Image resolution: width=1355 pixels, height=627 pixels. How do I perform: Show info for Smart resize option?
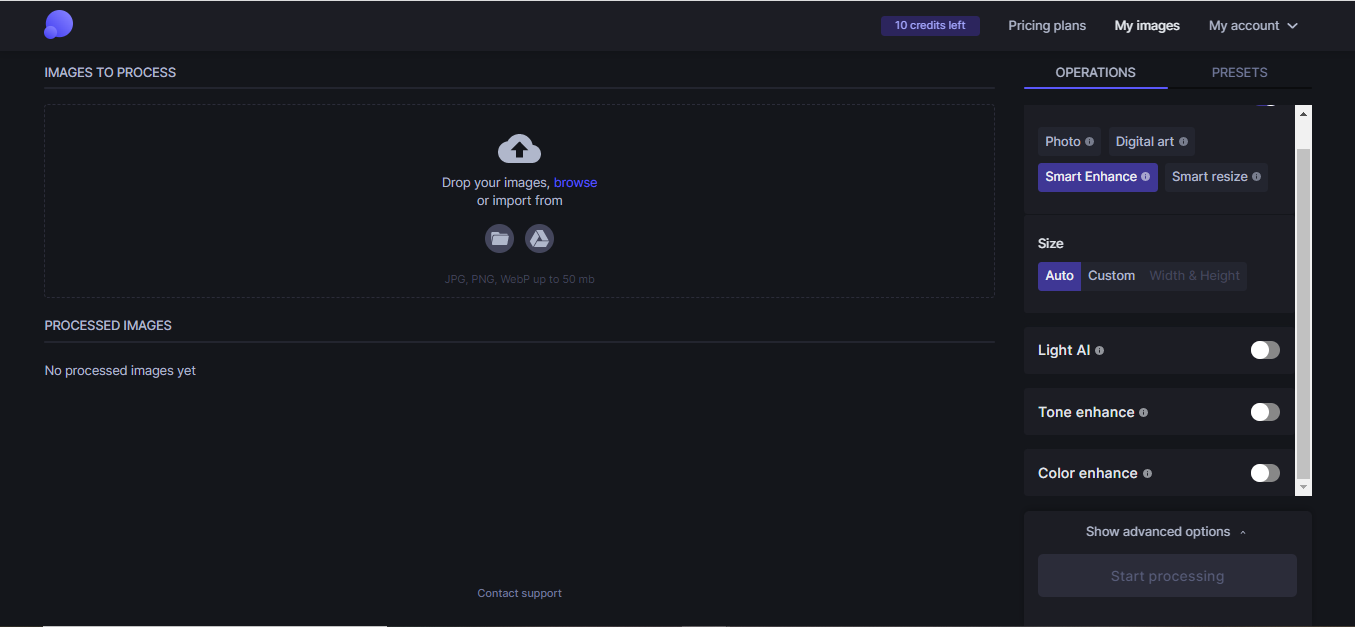tap(1257, 177)
